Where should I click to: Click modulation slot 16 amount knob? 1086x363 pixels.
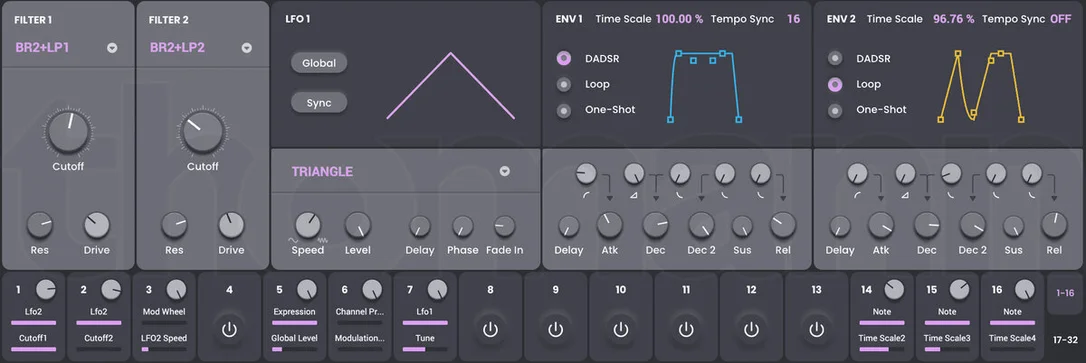click(1024, 290)
